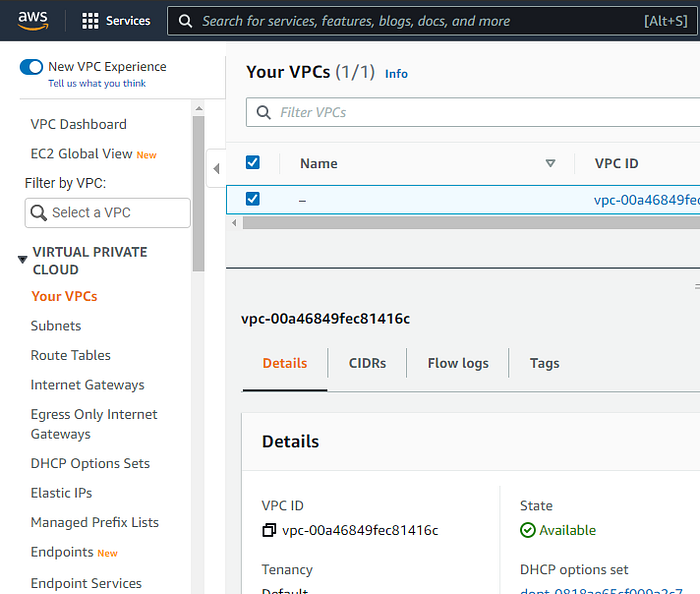Uncheck the select-all checkbox in table header

pos(253,162)
